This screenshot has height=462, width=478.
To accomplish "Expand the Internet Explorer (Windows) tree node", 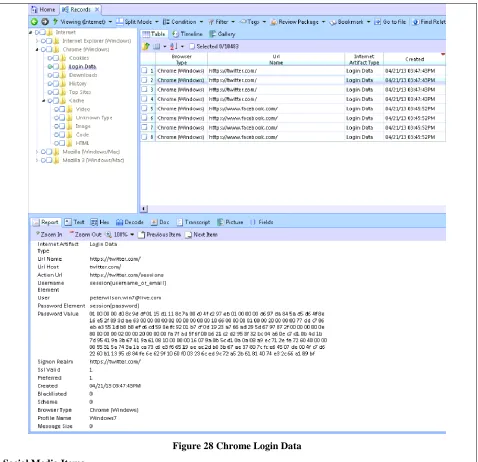I will (37, 41).
